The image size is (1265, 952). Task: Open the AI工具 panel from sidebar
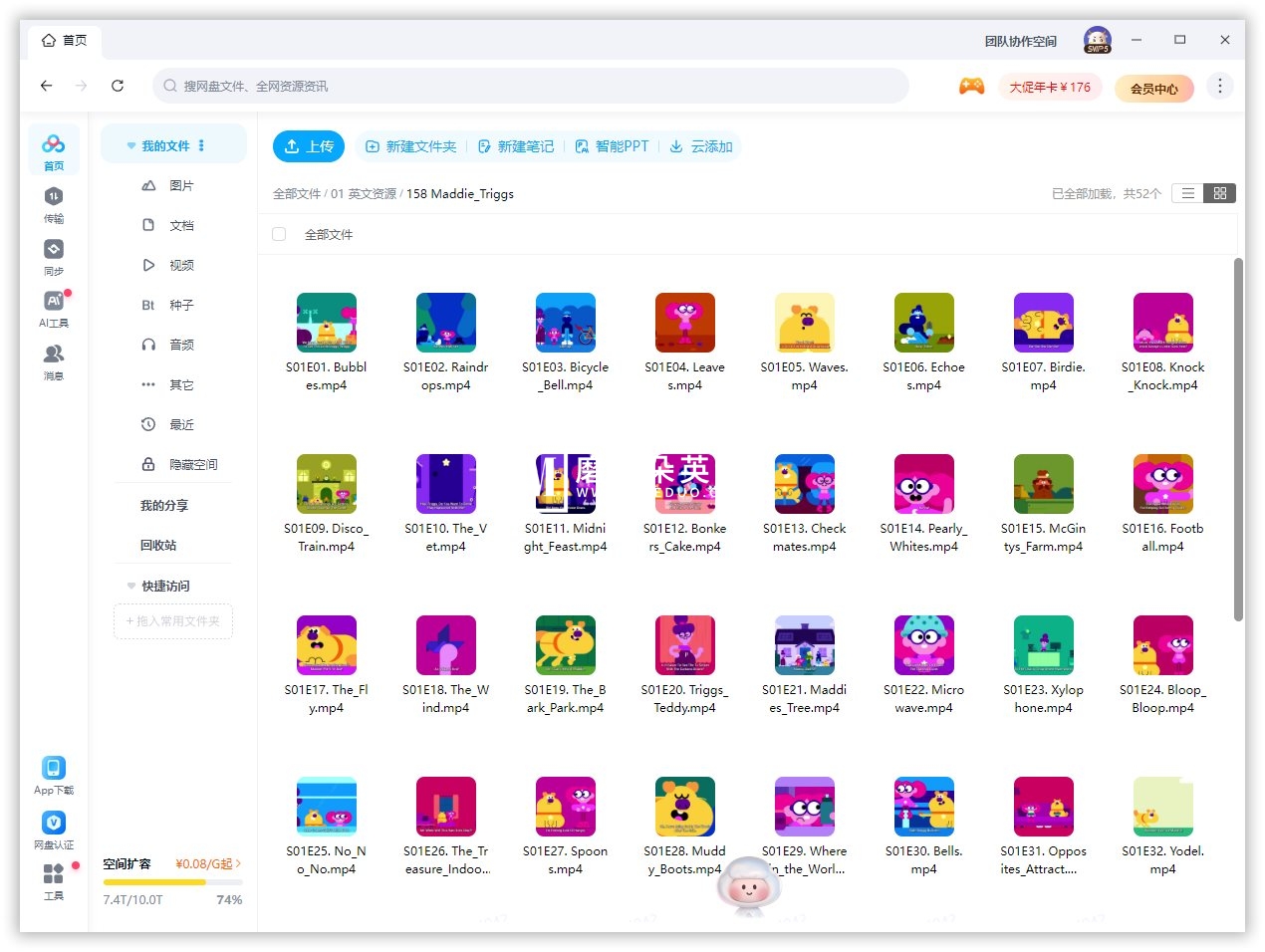(53, 307)
